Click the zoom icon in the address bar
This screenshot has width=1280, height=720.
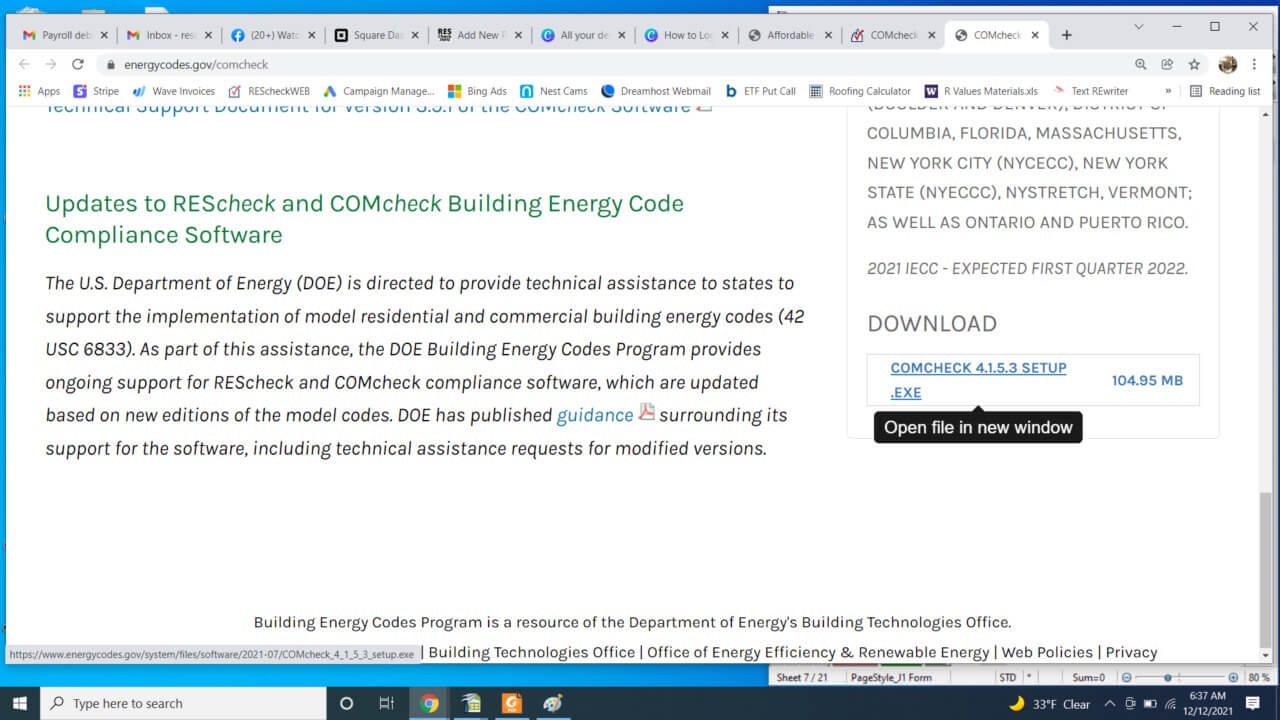1140,63
